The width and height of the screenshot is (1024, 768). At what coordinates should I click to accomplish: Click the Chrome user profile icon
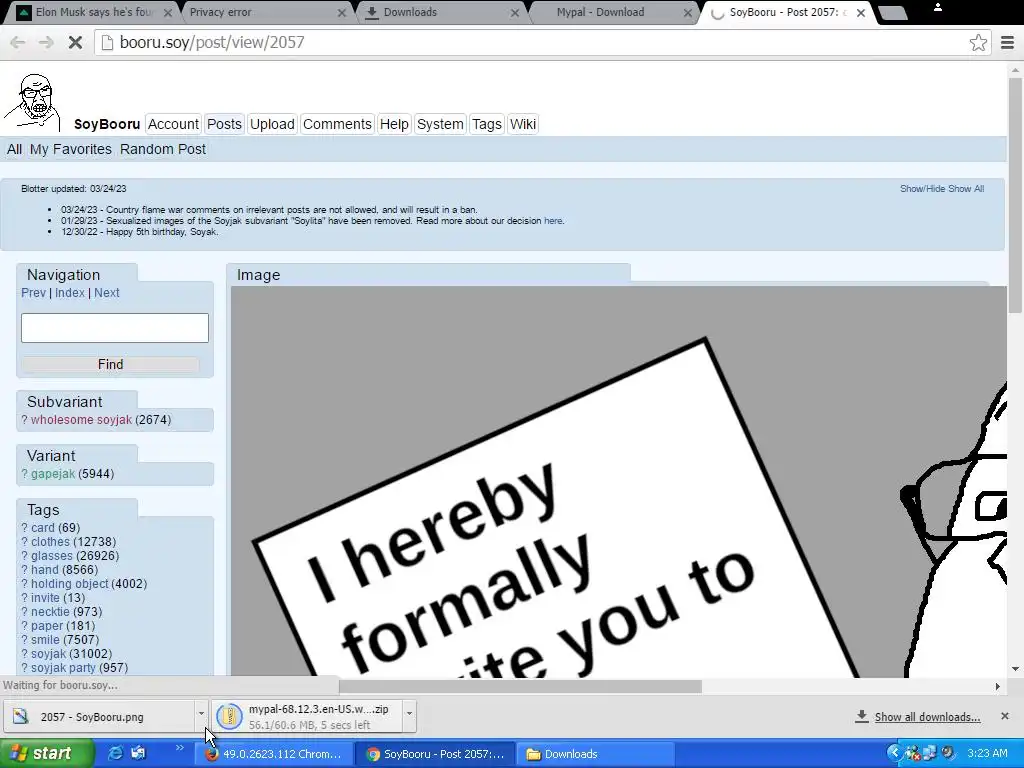tap(938, 7)
